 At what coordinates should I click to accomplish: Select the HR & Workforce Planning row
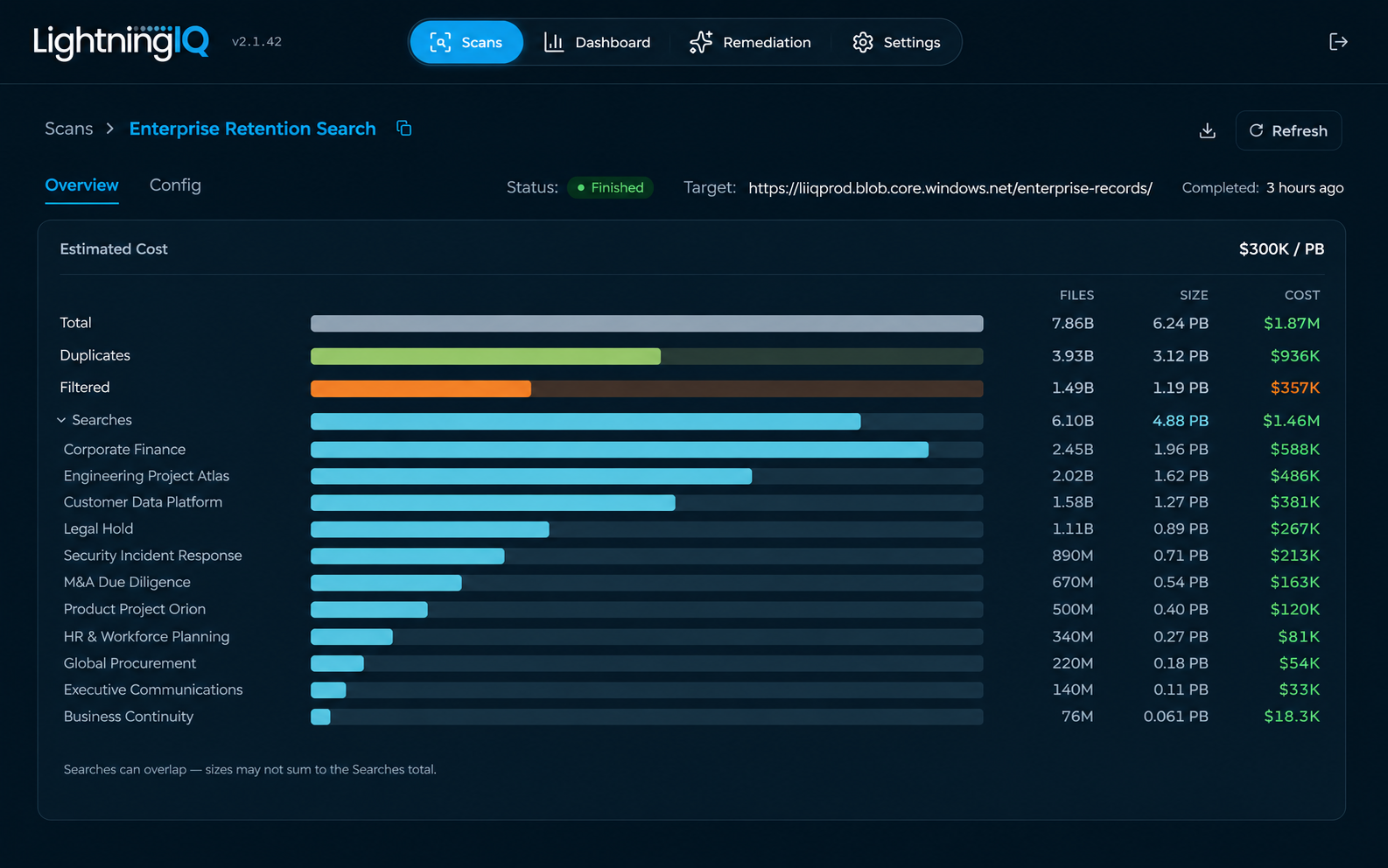(691, 637)
